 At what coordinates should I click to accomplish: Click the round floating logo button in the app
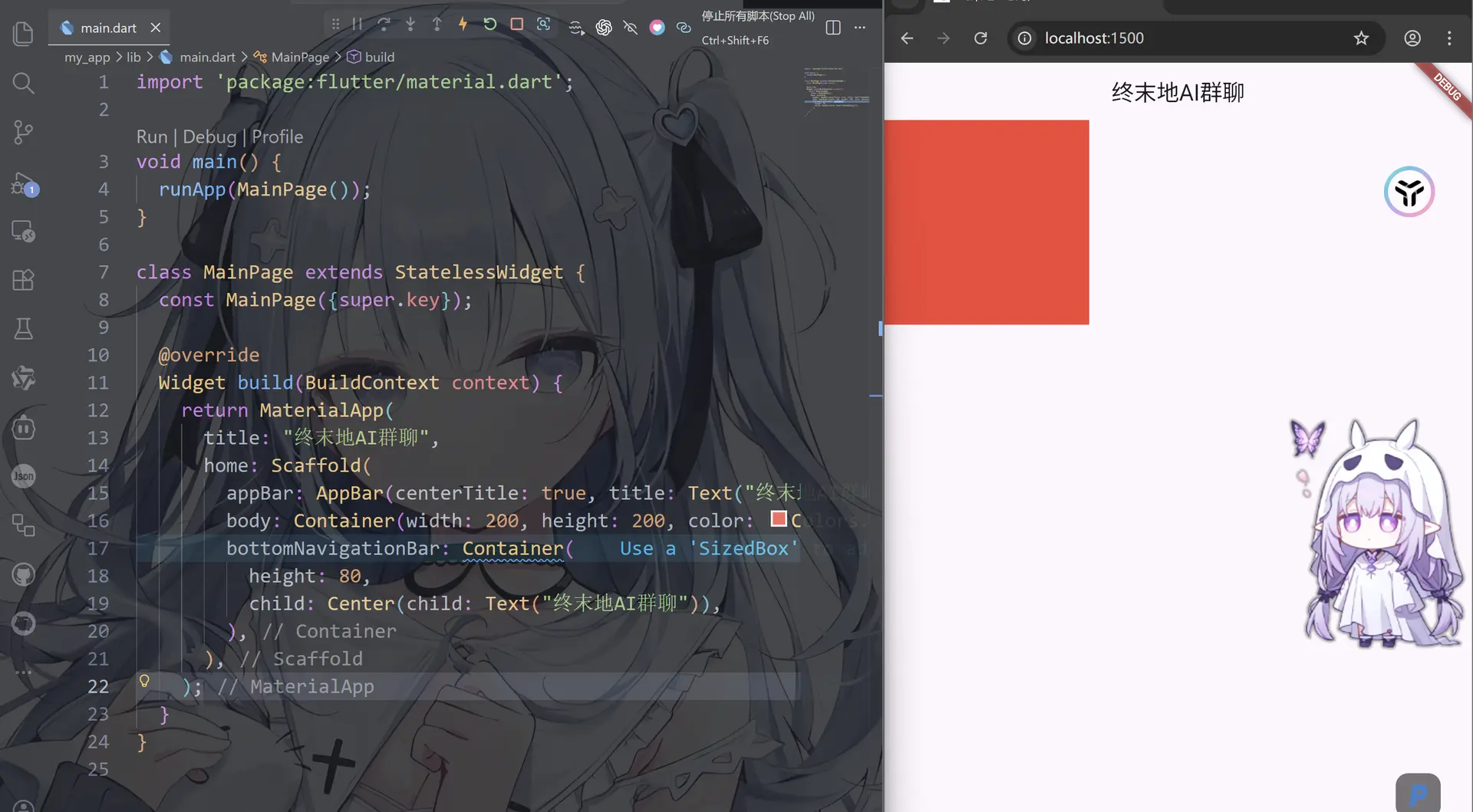[1409, 192]
